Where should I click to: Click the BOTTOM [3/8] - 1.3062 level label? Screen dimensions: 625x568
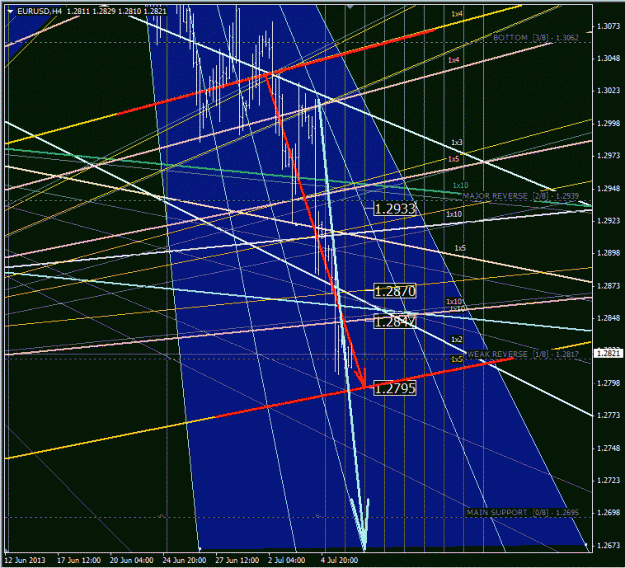[536, 38]
